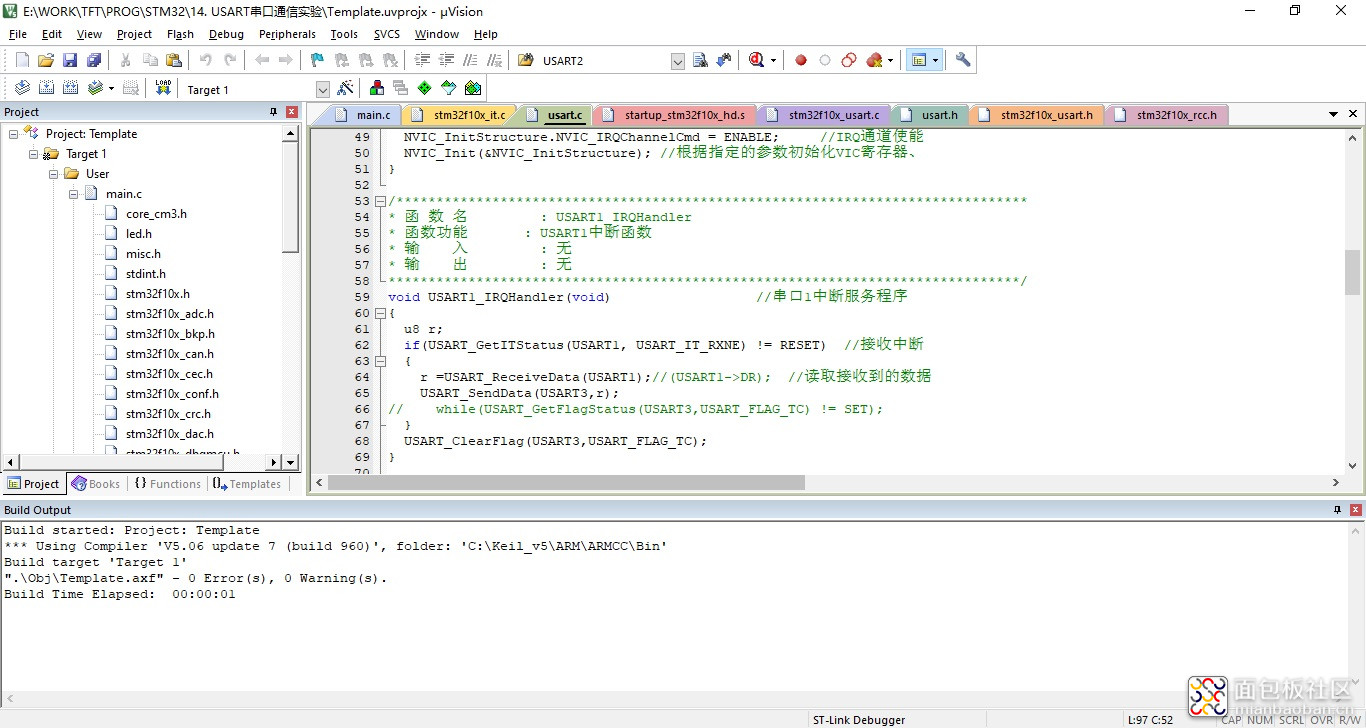Screen dimensions: 1366x728
Task: Open the Target 1 selection dropdown
Action: (x=322, y=89)
